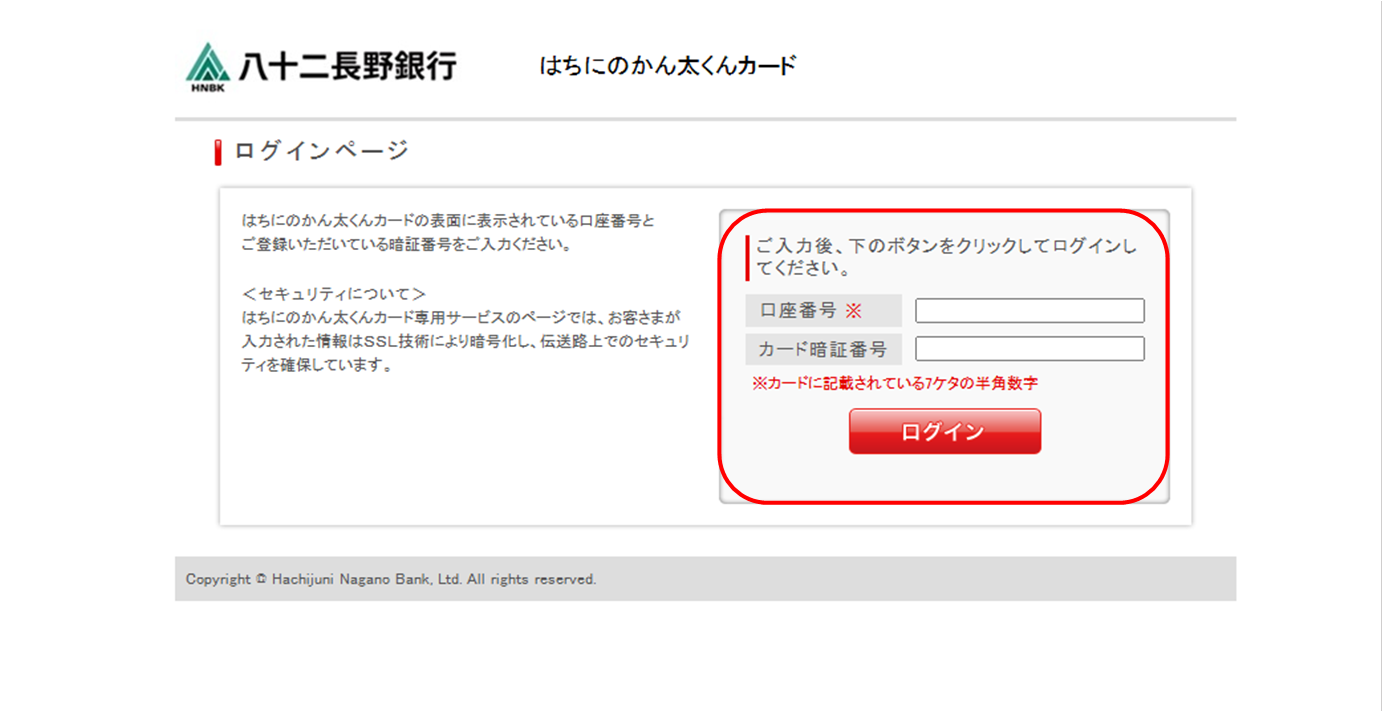Click the ご入力後 instruction text in form

[945, 258]
